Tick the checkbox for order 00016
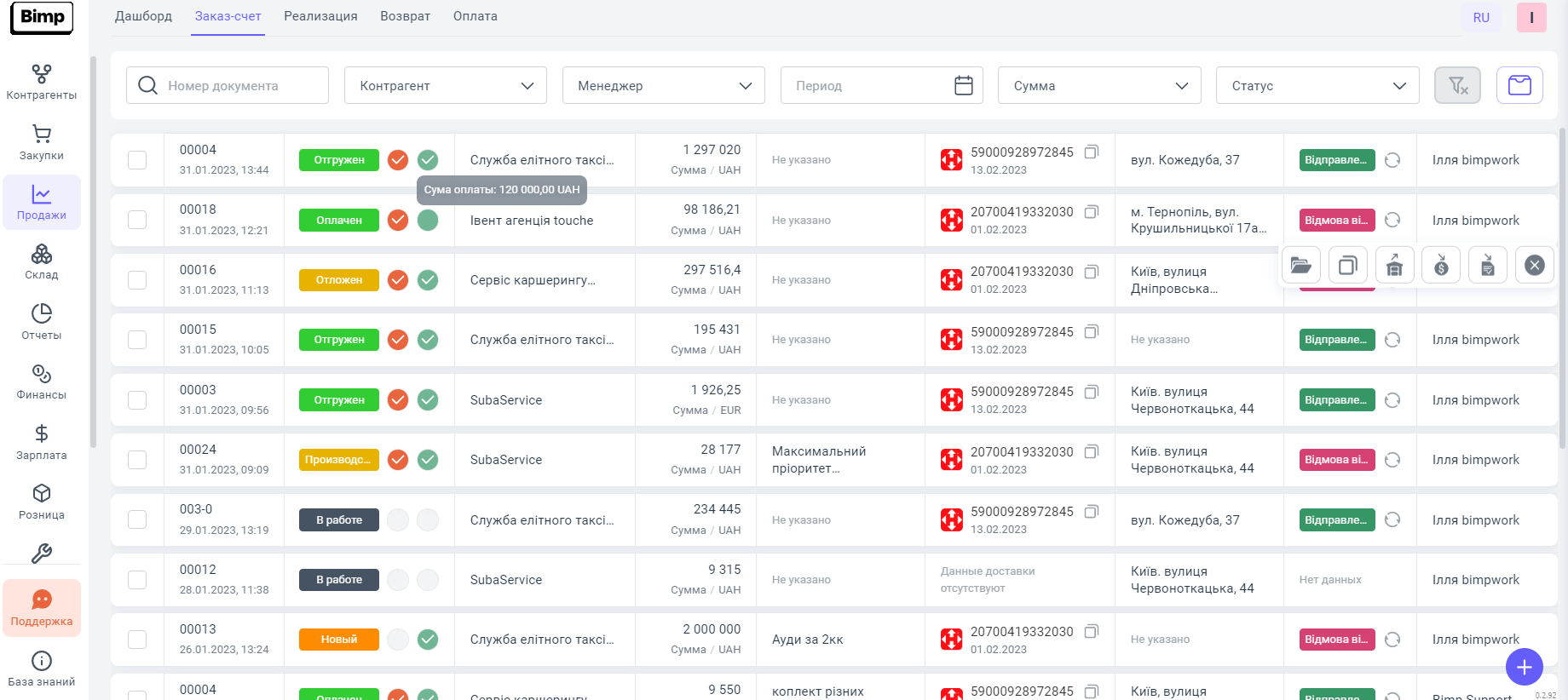This screenshot has height=700, width=1568. [137, 280]
